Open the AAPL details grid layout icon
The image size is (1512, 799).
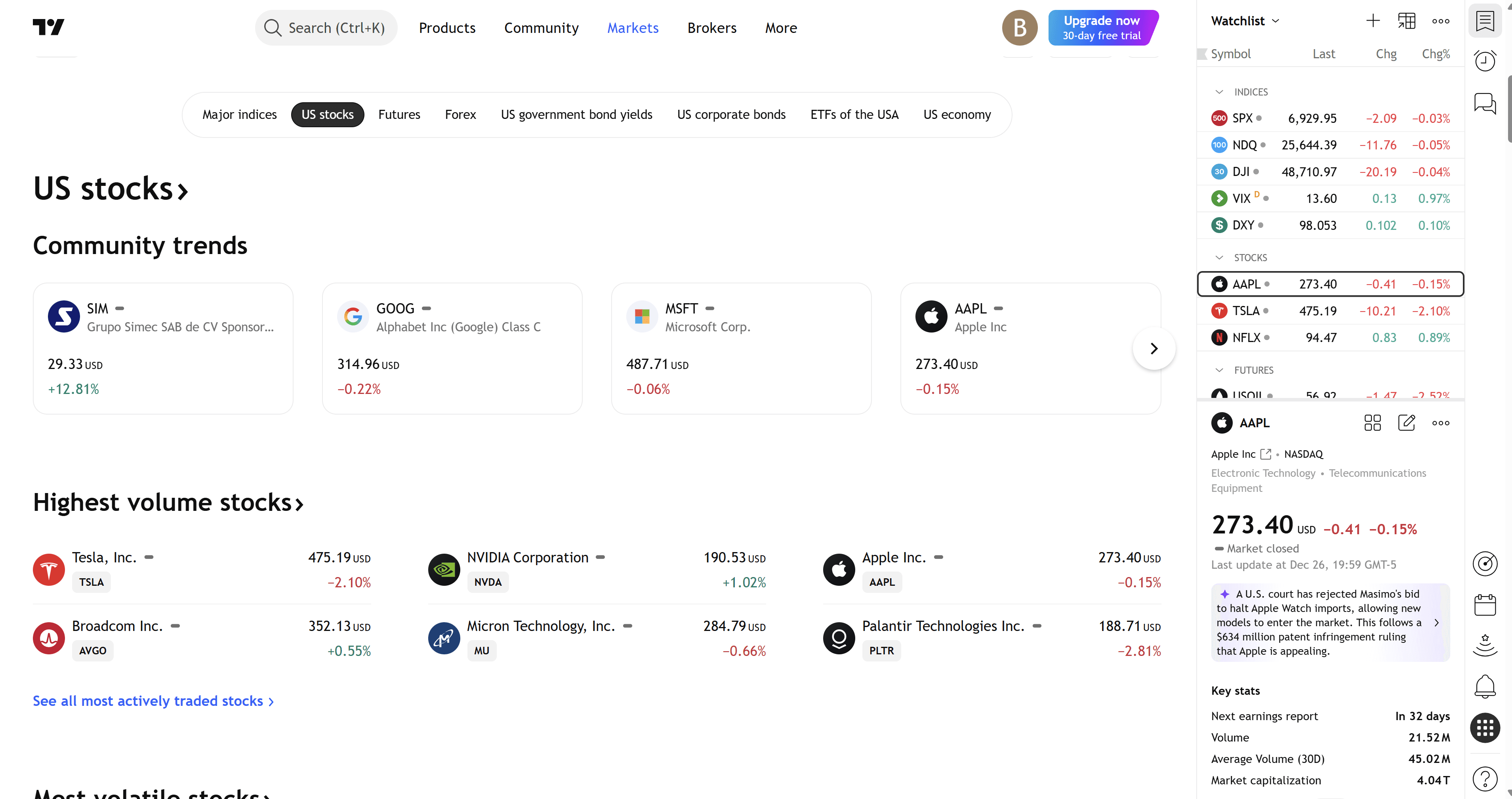point(1372,423)
